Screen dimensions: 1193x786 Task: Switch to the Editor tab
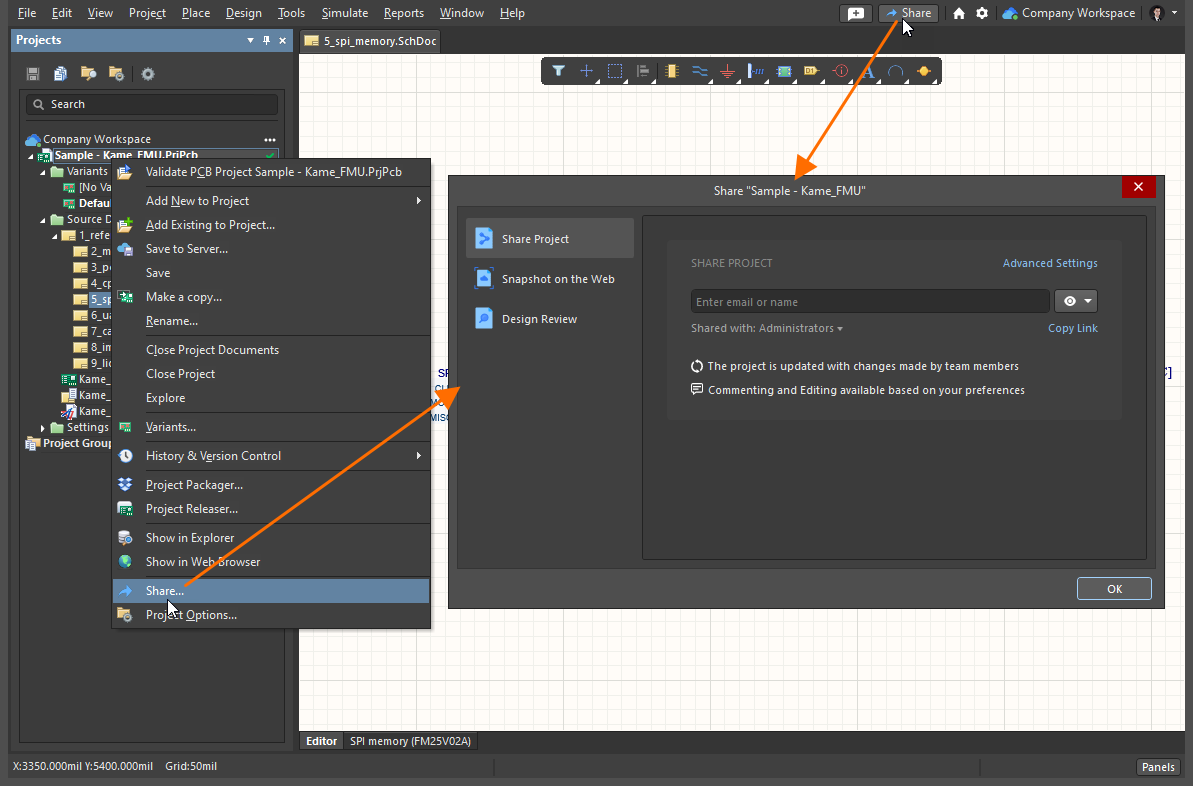[321, 741]
